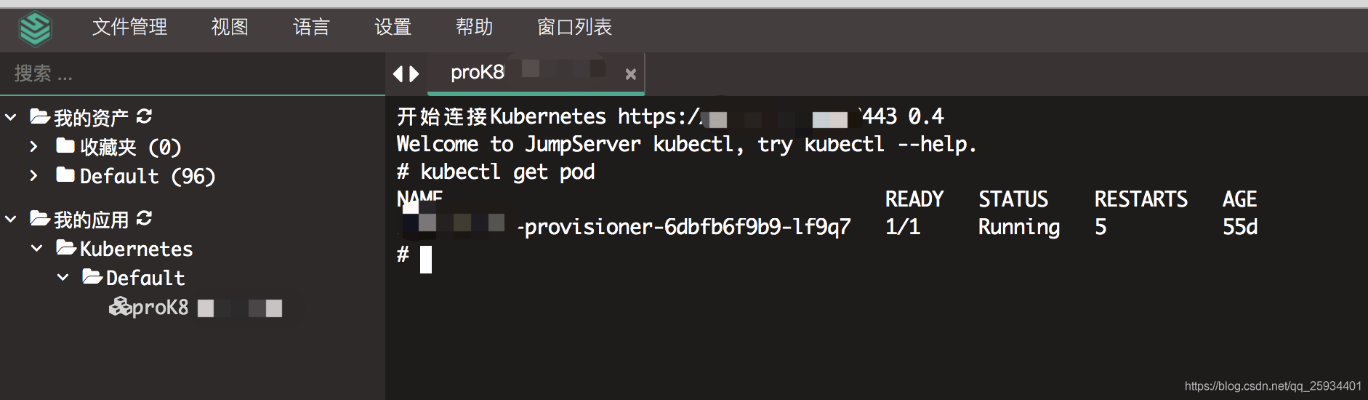Open the 文件管理 menu
Image resolution: width=1368 pixels, height=400 pixels.
(x=130, y=28)
